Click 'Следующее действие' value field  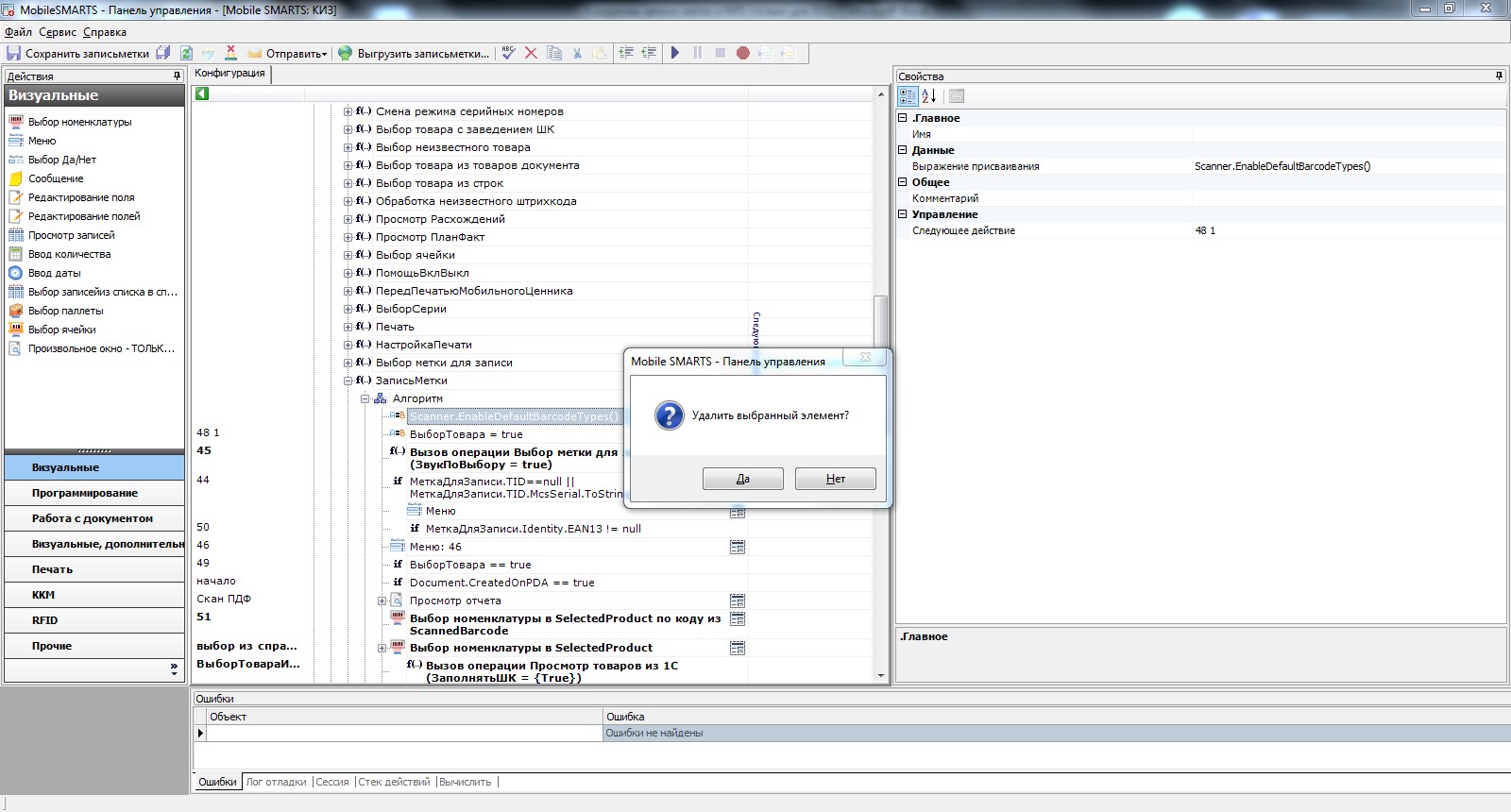click(x=1348, y=230)
